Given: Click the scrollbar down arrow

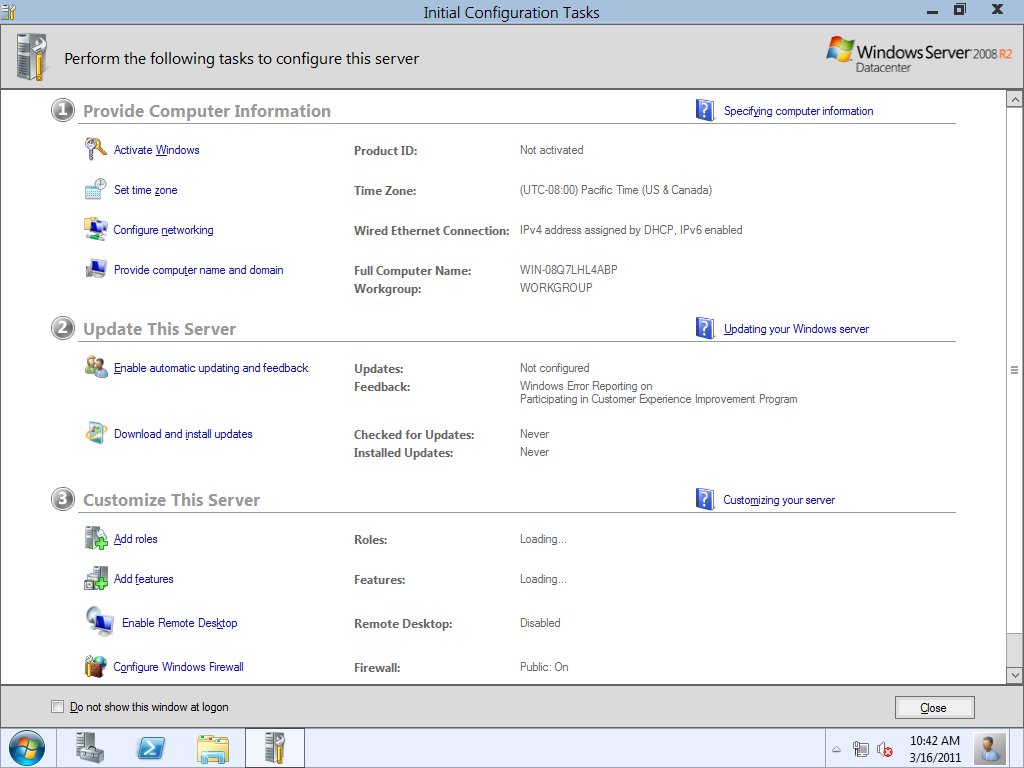Looking at the screenshot, I should point(1014,675).
